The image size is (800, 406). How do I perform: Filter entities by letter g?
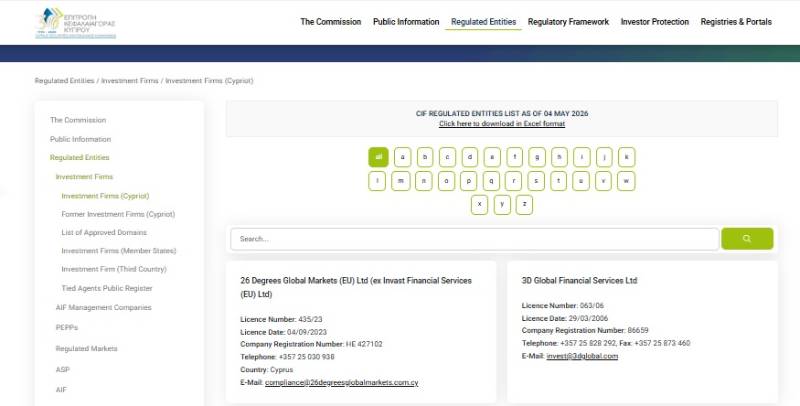[537, 157]
